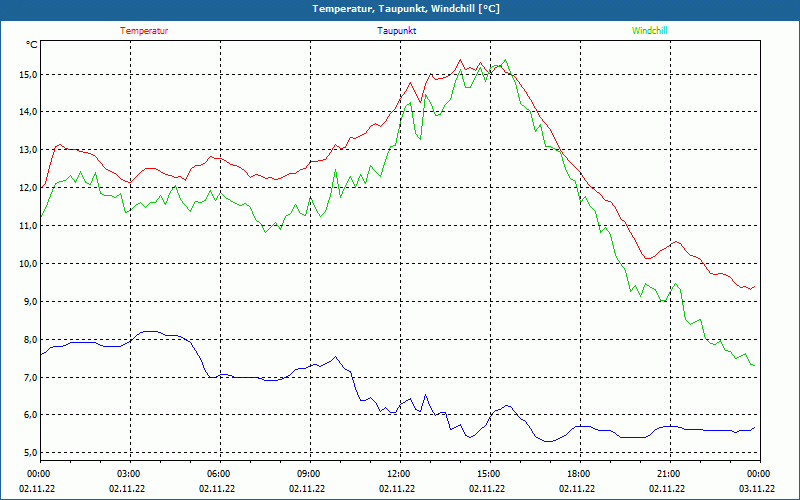Click the 03.11.22 date label
Viewport: 800px width, 500px height.
757,489
